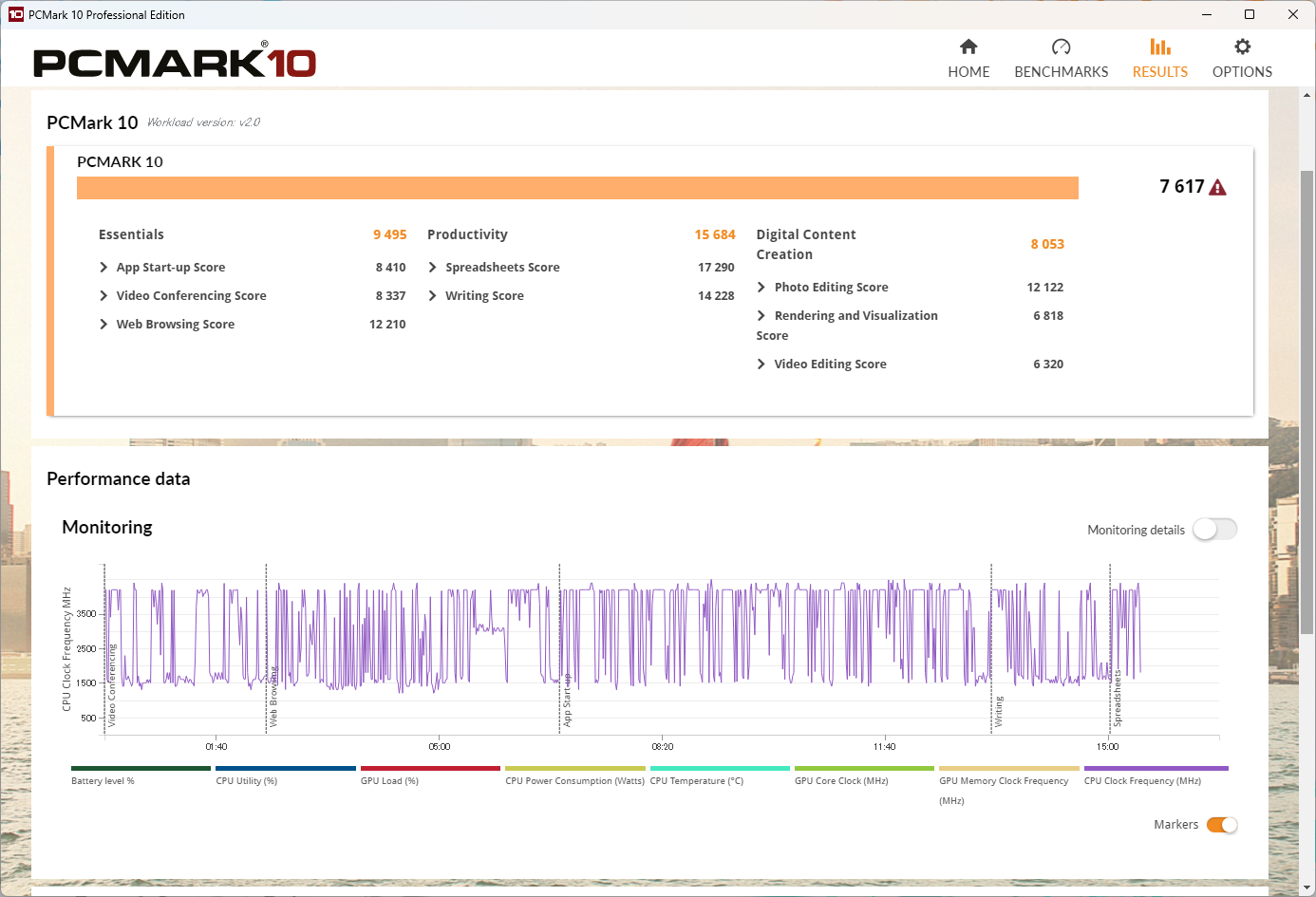This screenshot has width=1316, height=897.
Task: Open Options via the gear icon
Action: point(1242,47)
